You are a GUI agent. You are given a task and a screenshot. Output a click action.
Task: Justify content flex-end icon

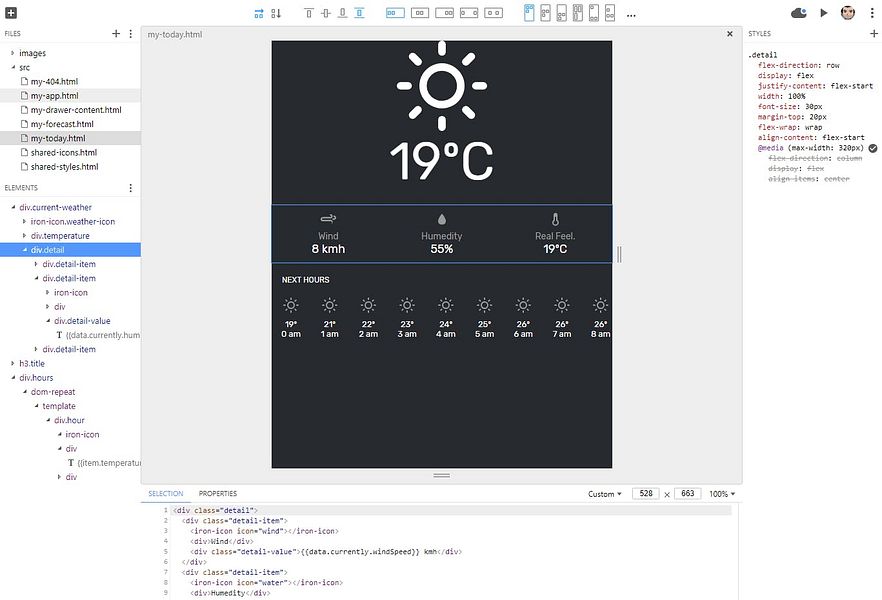444,13
